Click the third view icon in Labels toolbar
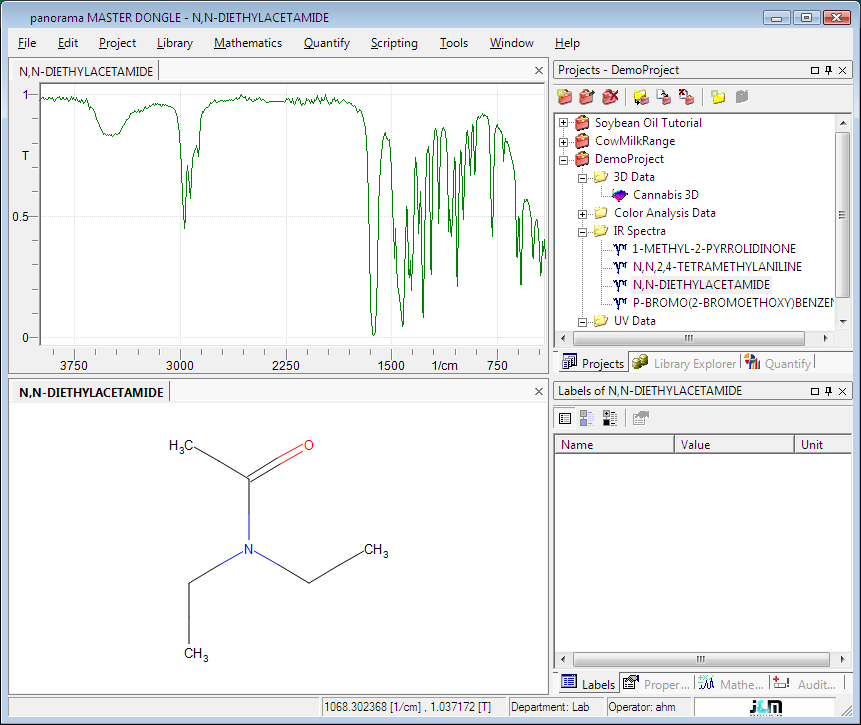This screenshot has height=725, width=861. pos(609,419)
